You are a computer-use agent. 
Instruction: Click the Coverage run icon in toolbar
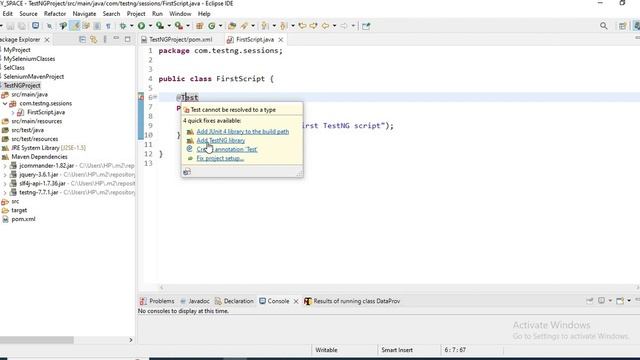pos(160,26)
